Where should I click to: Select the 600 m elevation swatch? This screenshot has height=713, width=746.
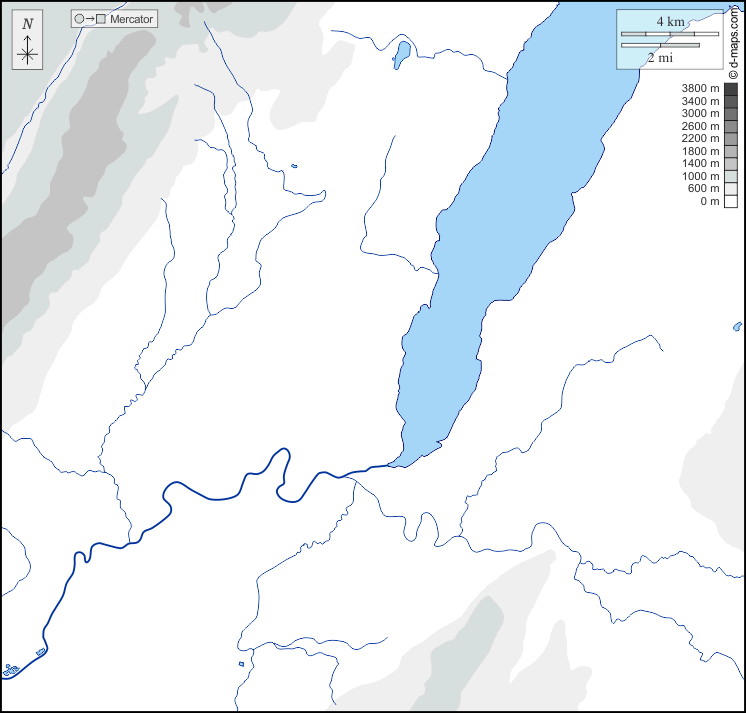[x=731, y=188]
